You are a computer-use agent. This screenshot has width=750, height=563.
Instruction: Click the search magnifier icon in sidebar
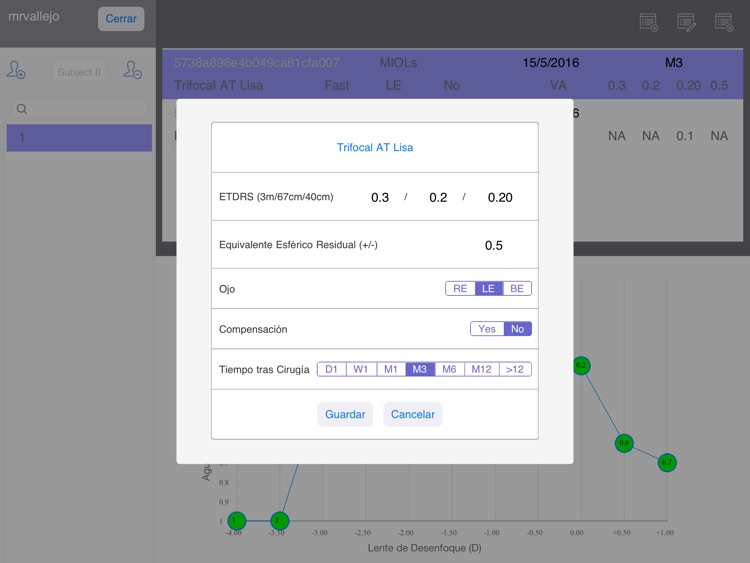(22, 109)
